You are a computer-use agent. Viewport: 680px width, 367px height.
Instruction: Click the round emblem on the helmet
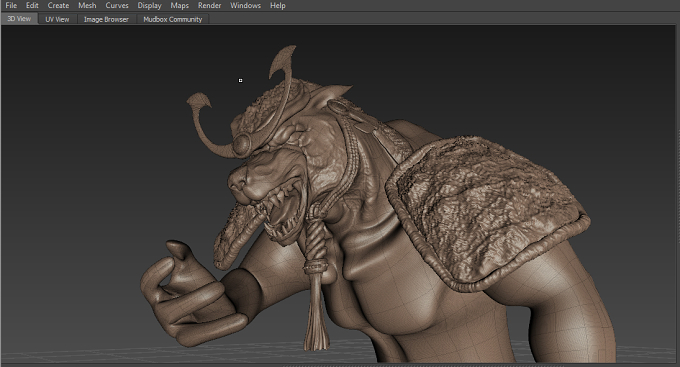242,144
